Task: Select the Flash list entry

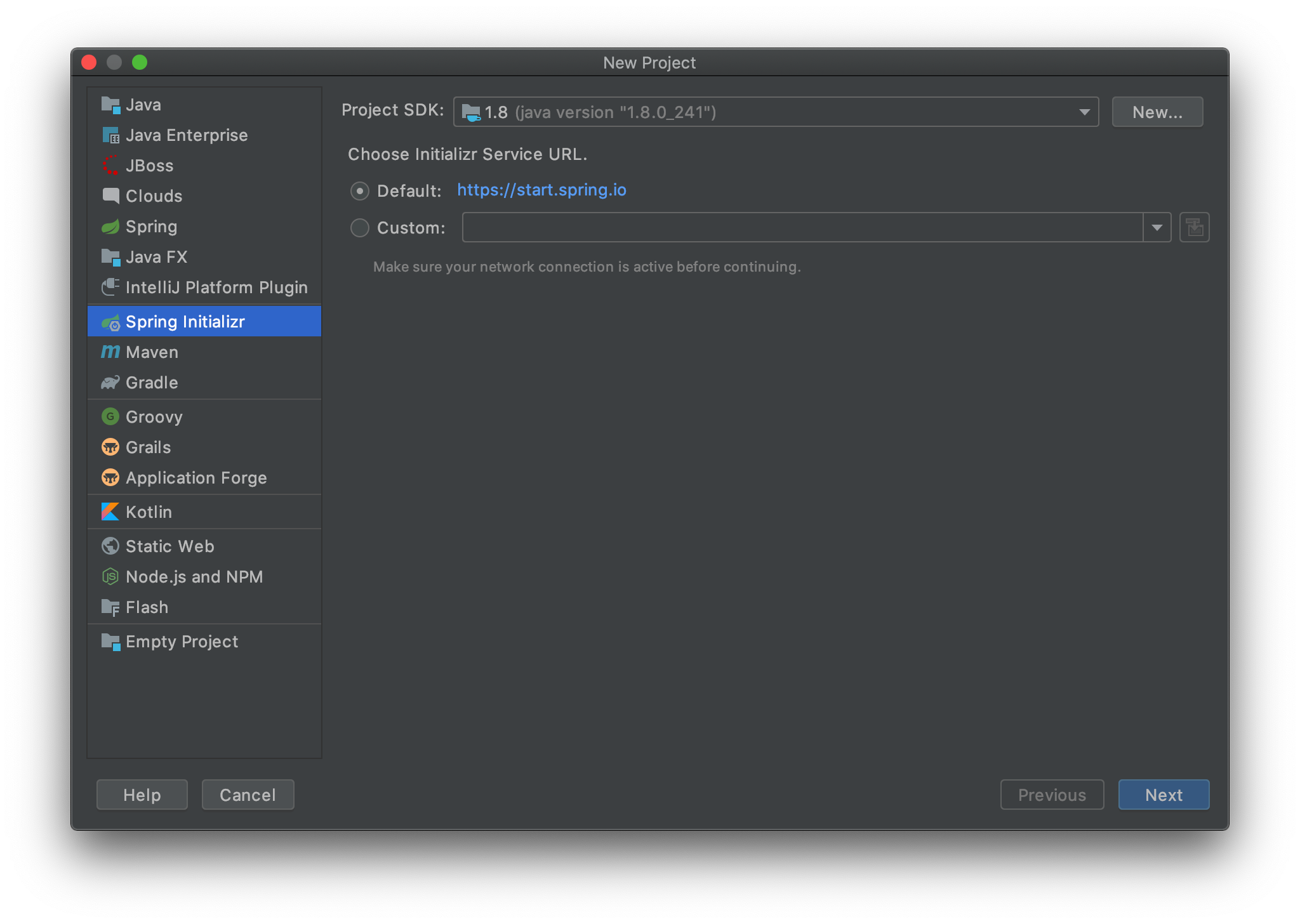Action: 204,607
